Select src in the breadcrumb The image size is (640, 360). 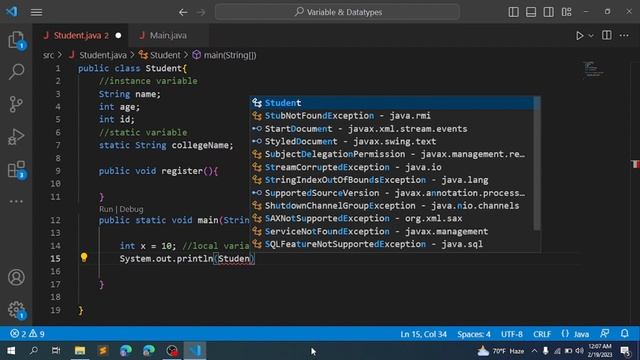48,55
